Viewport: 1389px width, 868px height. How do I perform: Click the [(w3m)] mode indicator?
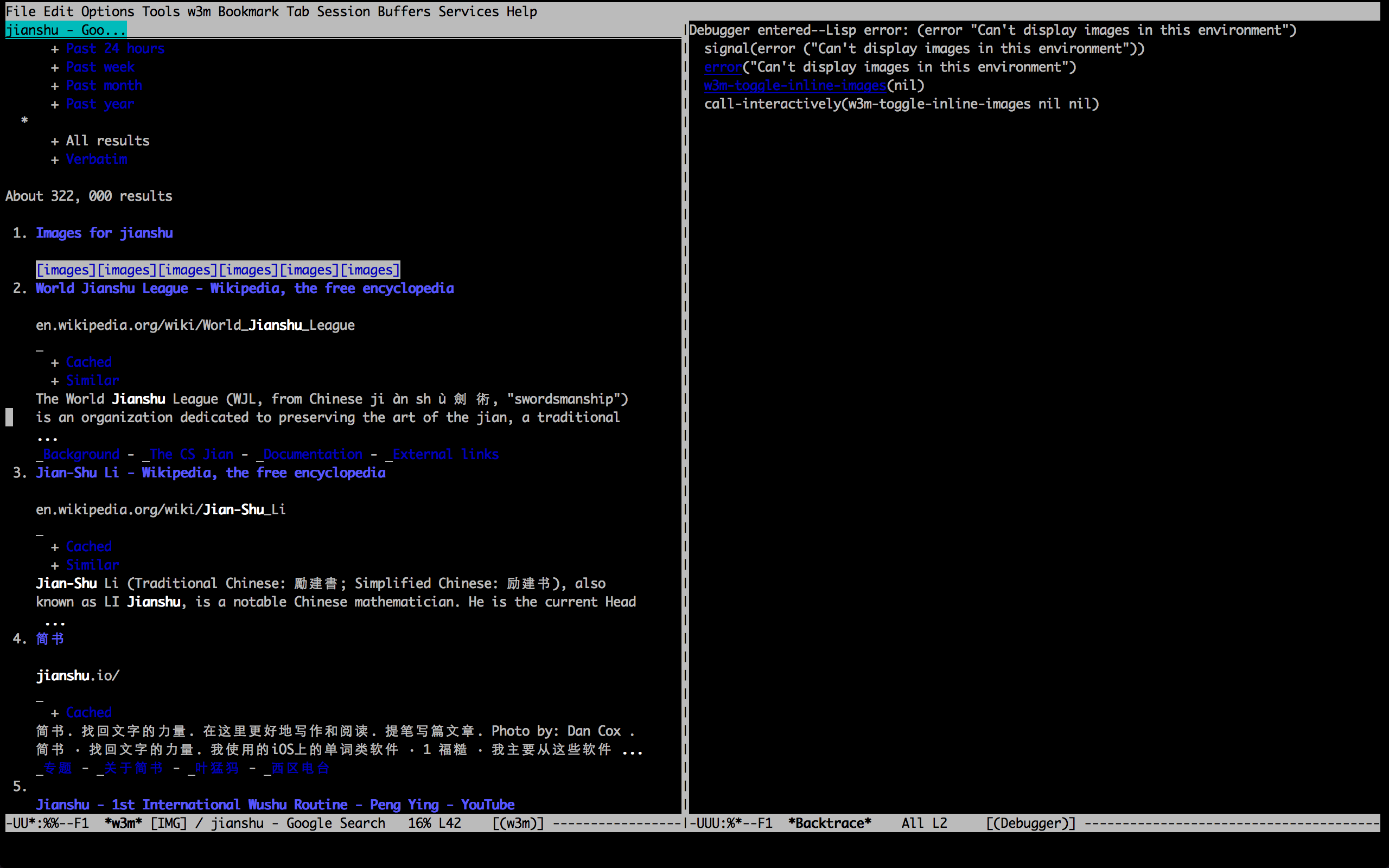click(x=518, y=823)
